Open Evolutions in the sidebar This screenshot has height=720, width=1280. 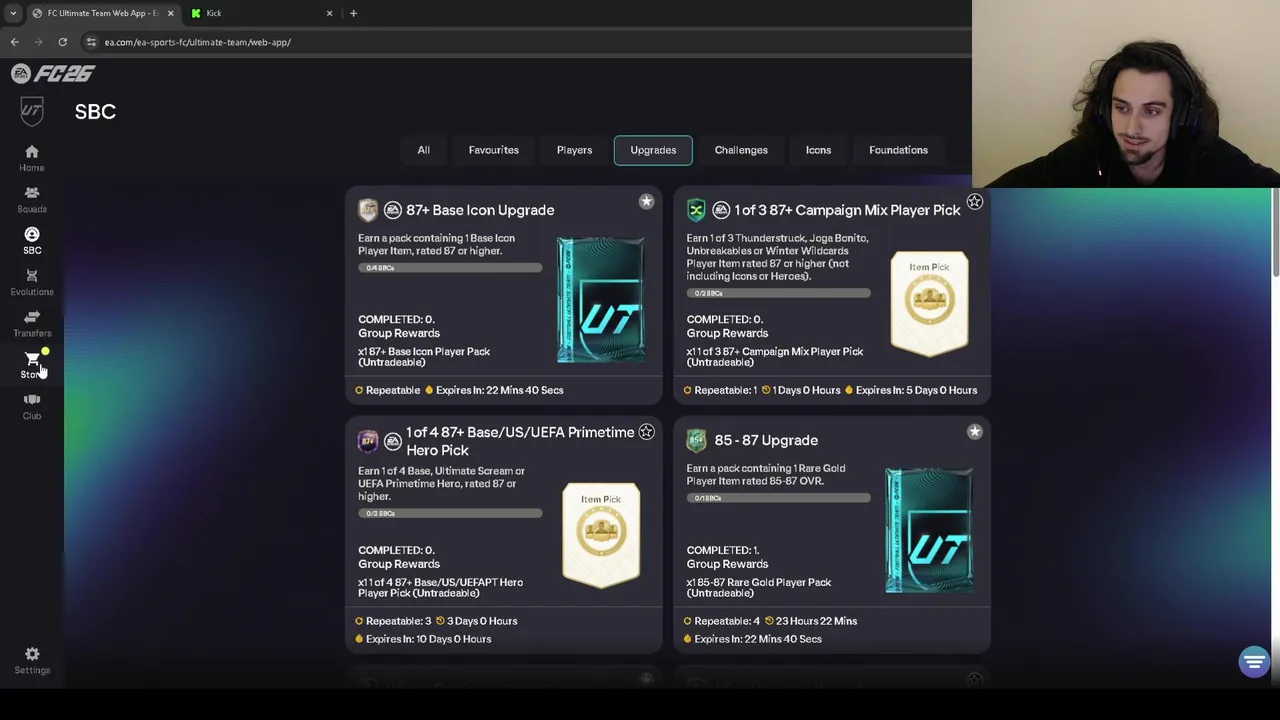click(x=32, y=282)
